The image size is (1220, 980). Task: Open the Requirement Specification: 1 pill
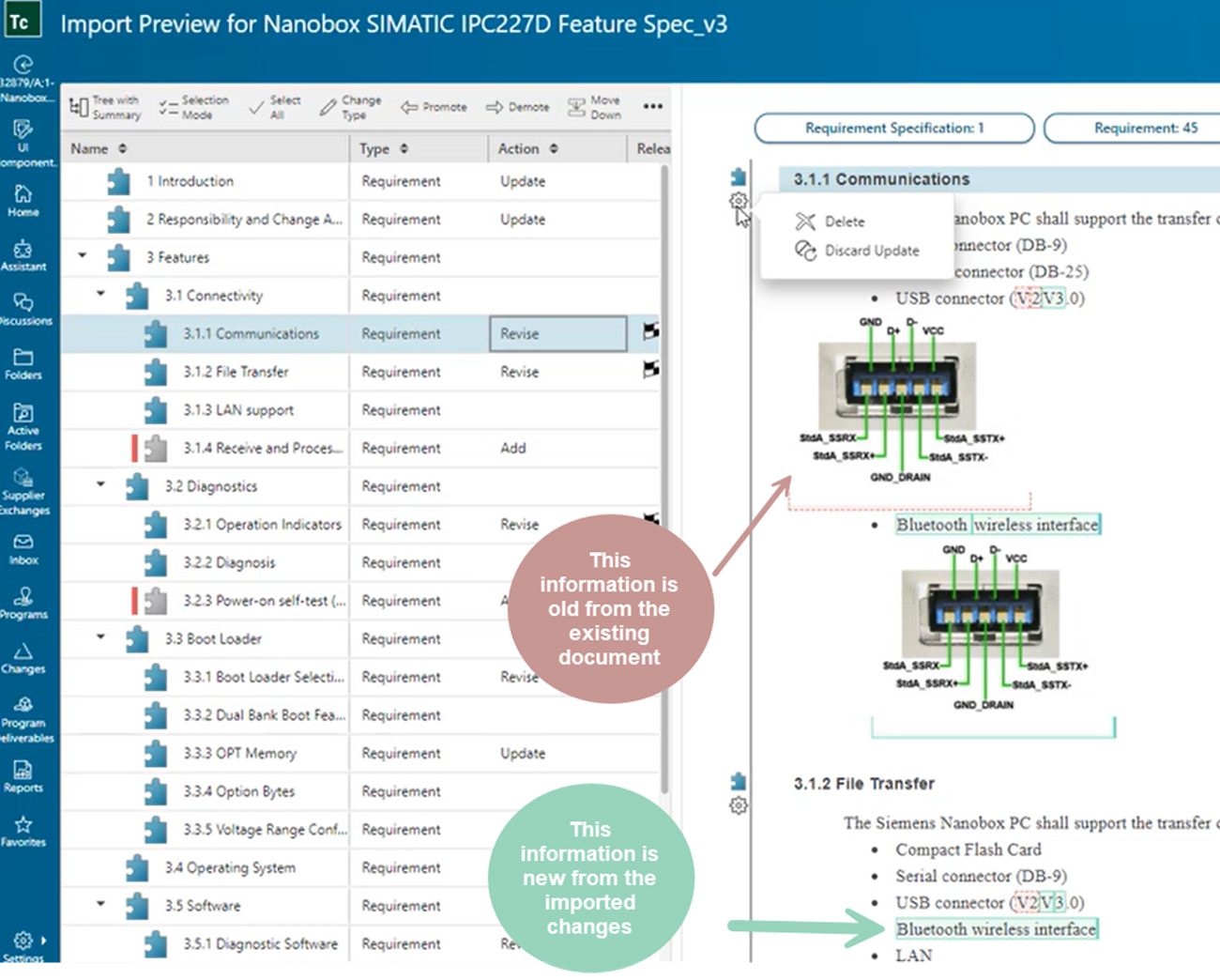pyautogui.click(x=894, y=128)
